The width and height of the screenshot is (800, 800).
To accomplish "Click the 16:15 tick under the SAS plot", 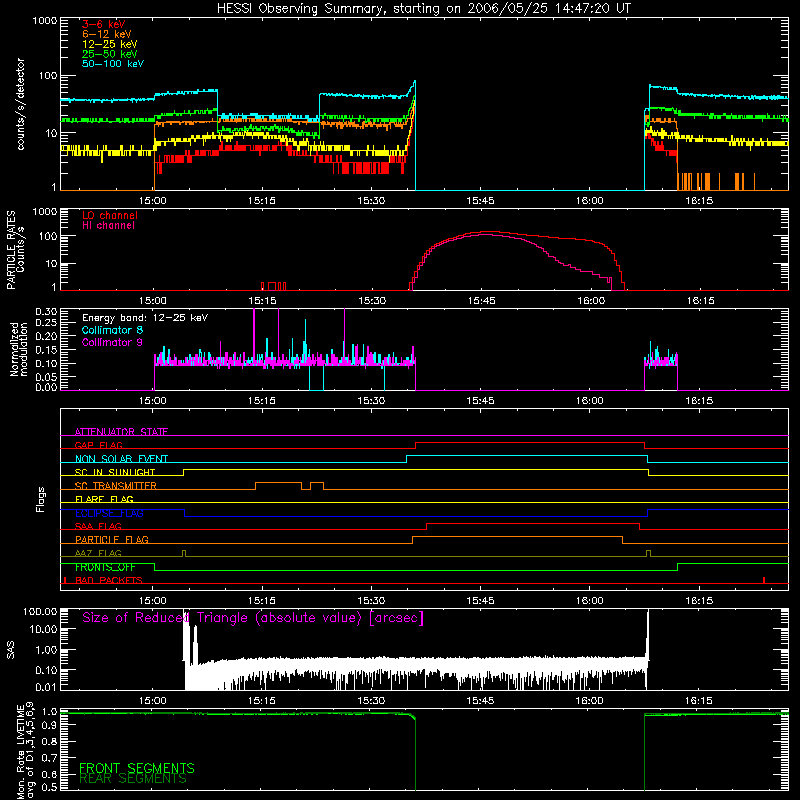I will point(698,701).
